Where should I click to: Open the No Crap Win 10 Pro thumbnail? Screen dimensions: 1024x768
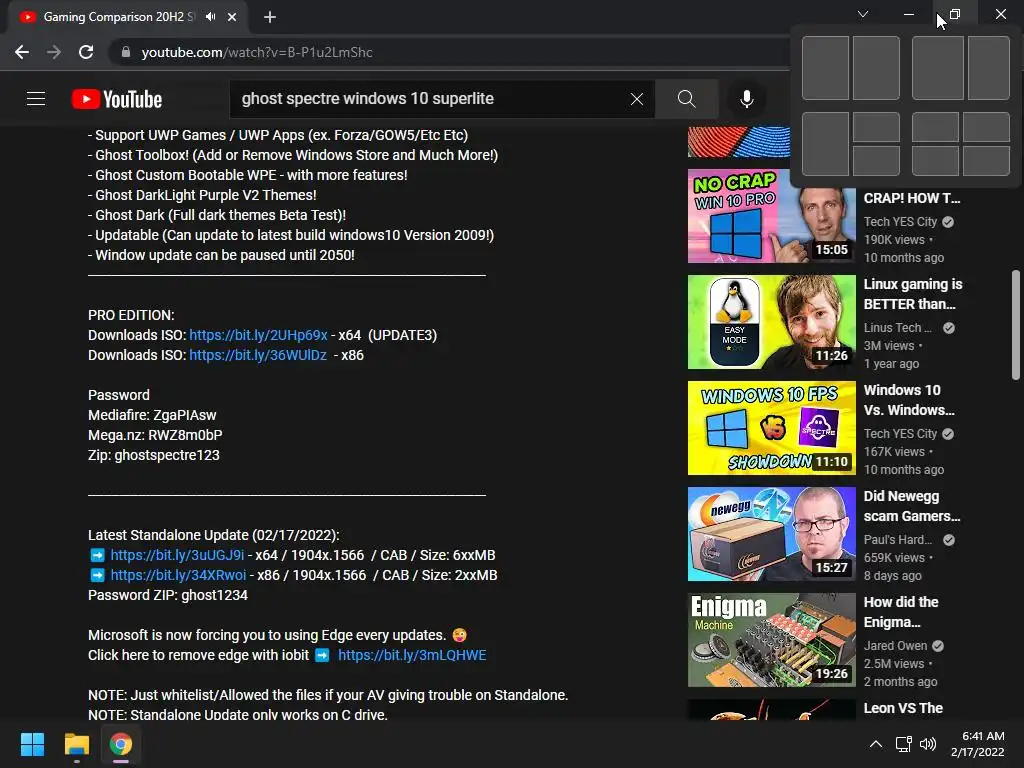click(x=771, y=216)
